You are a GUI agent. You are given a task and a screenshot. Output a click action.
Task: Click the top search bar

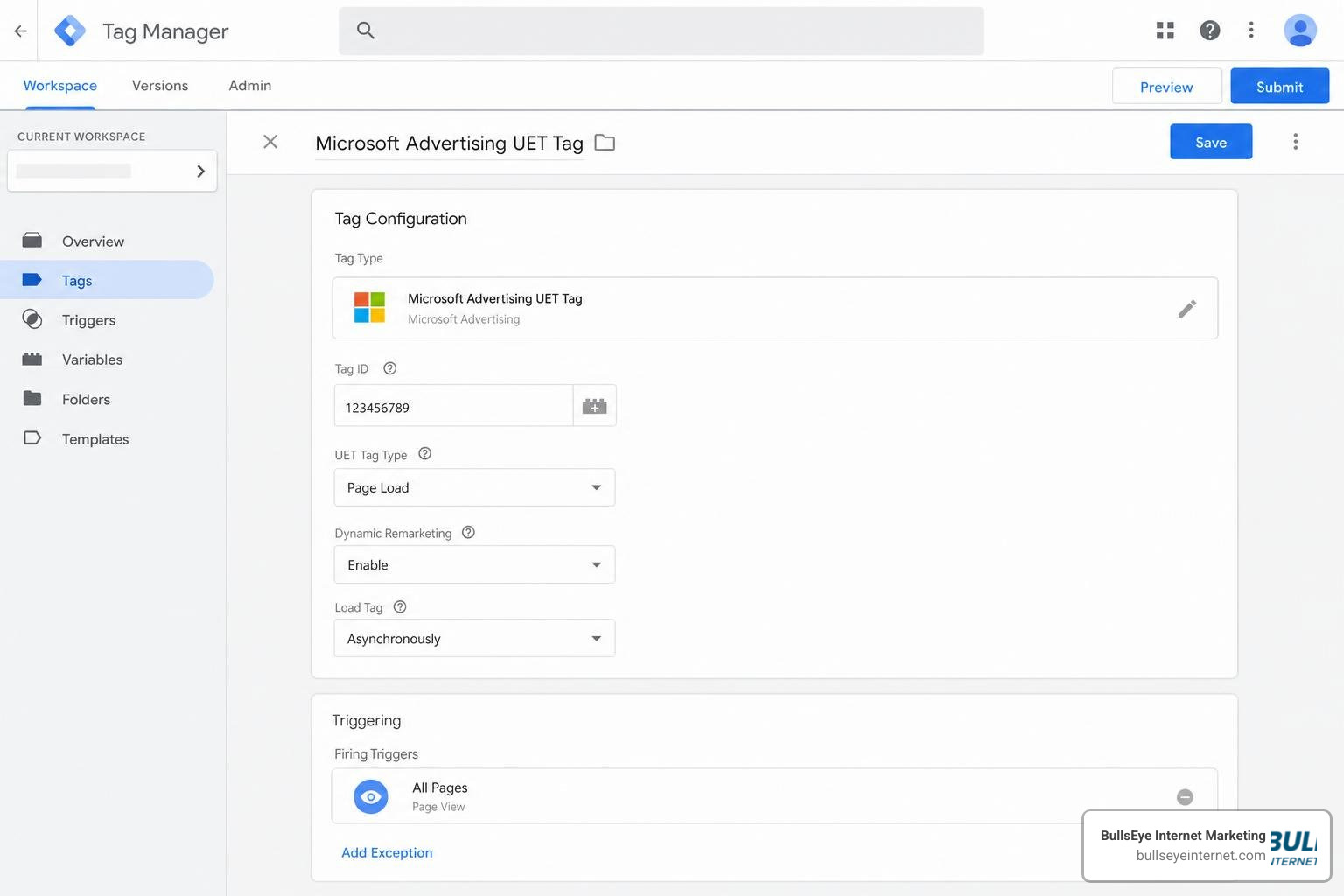point(661,31)
